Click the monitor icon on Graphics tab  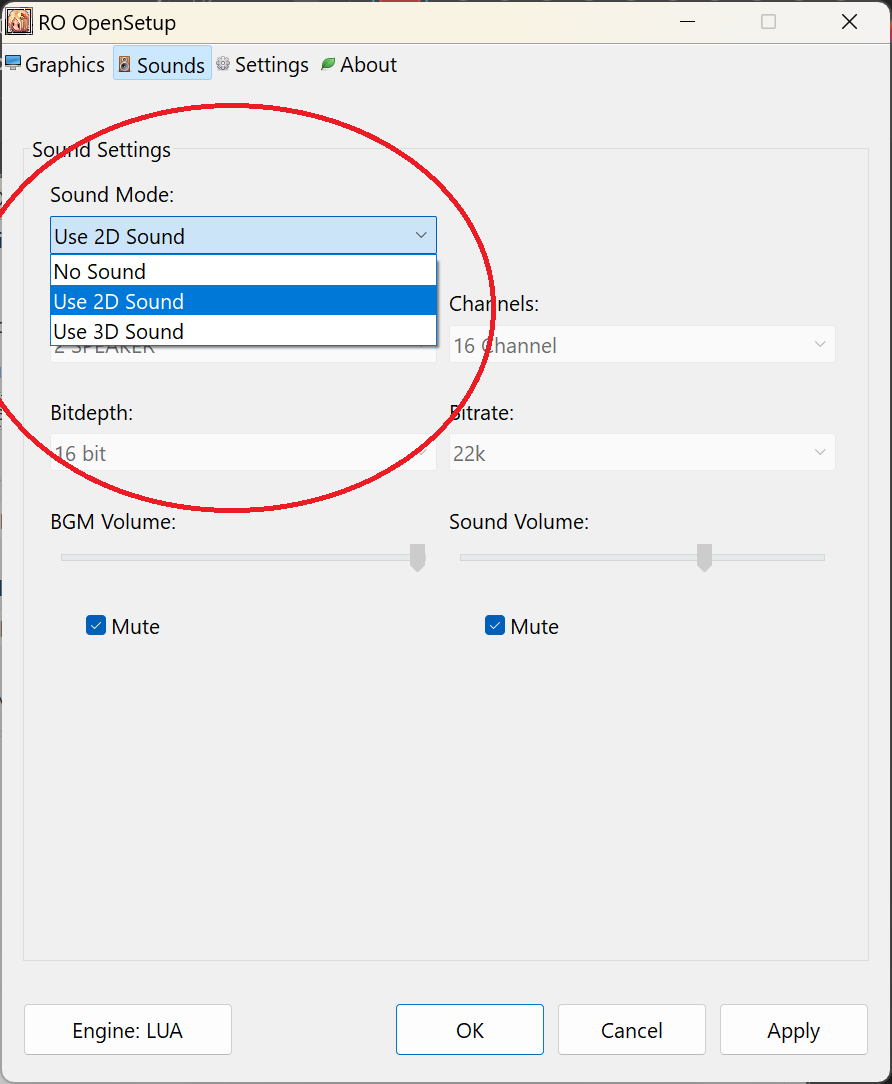13,64
